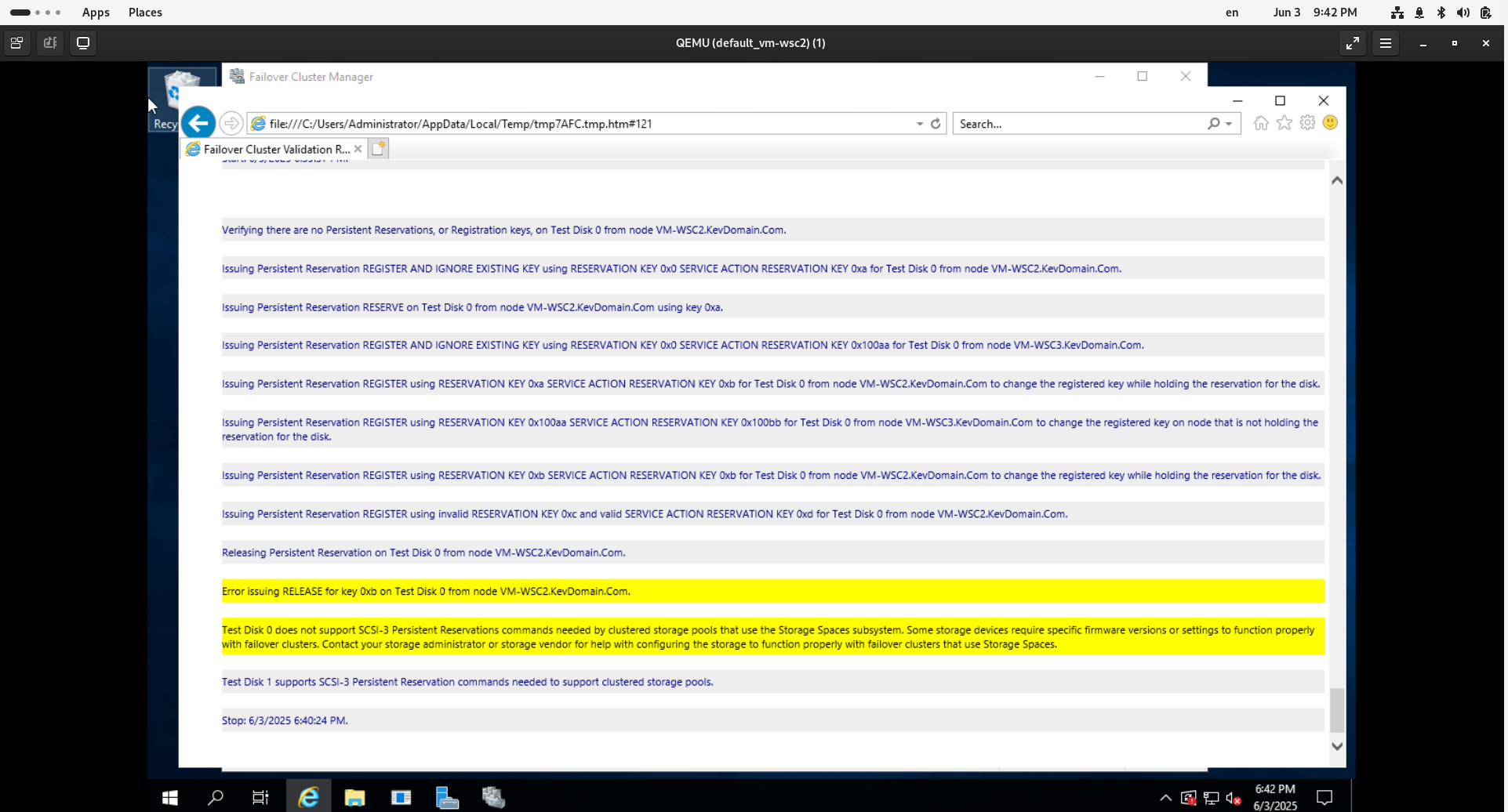Click the host battery charging icon

(1485, 13)
